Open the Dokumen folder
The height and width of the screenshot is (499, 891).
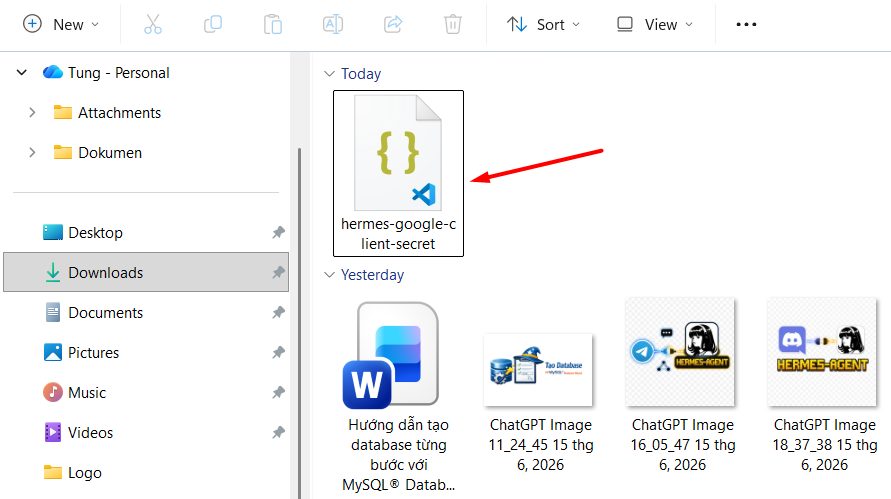(x=98, y=152)
